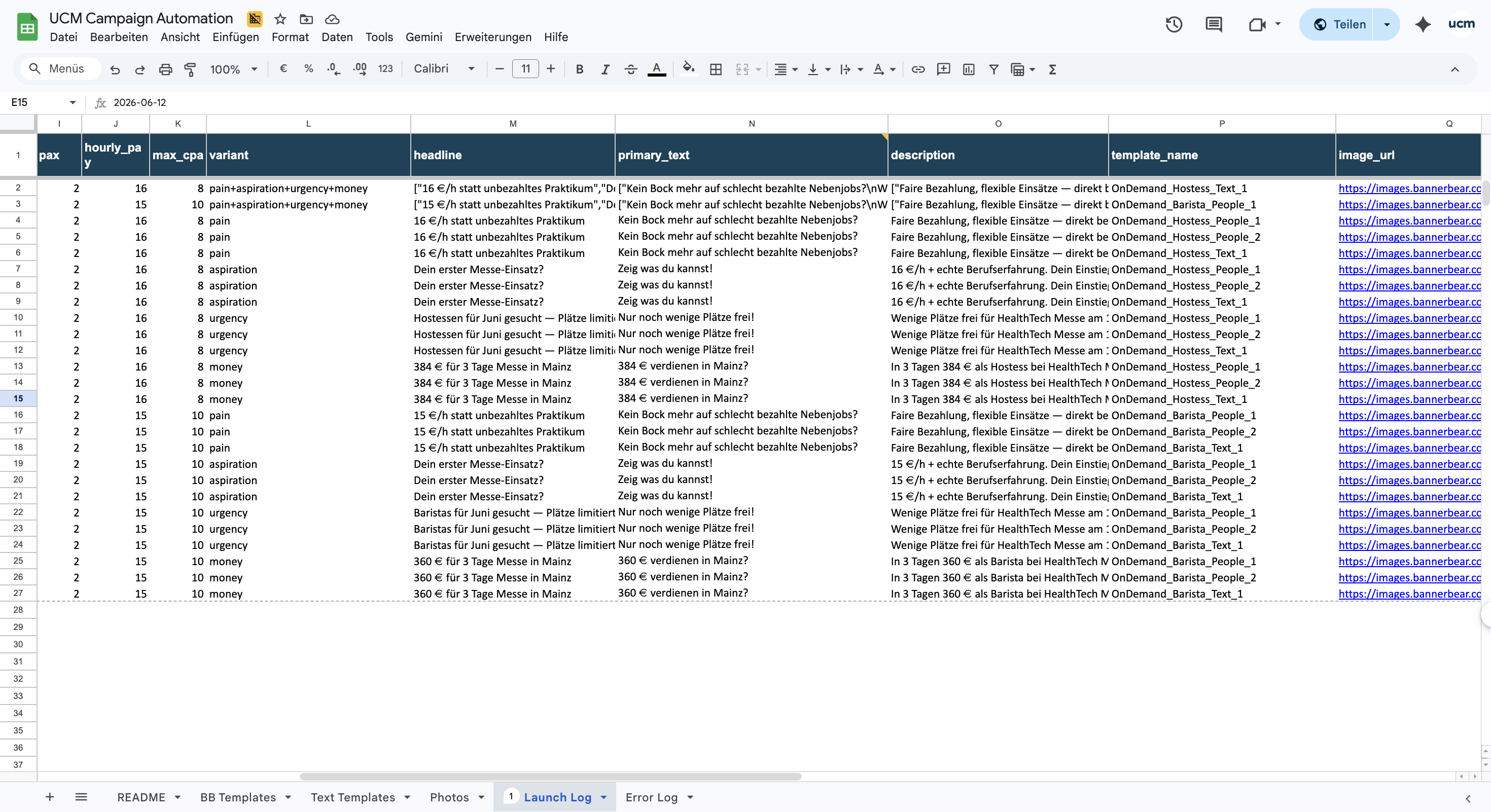1491x812 pixels.
Task: Open the Launch Log sheet menu
Action: point(603,797)
